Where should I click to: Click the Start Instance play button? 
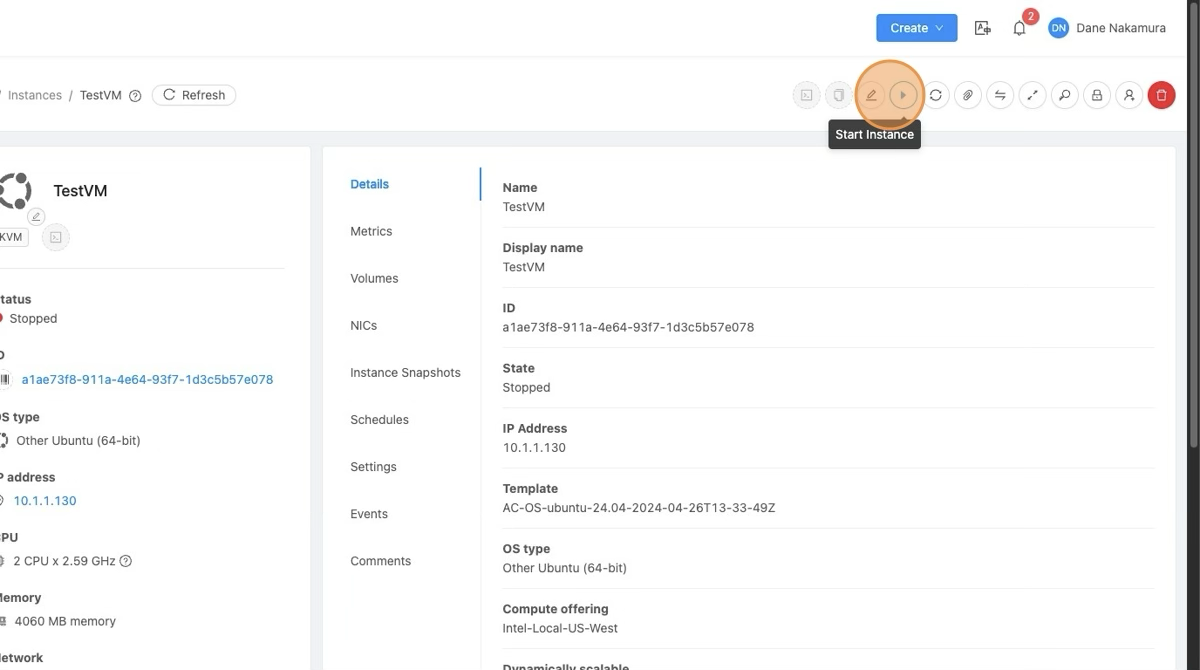(903, 95)
